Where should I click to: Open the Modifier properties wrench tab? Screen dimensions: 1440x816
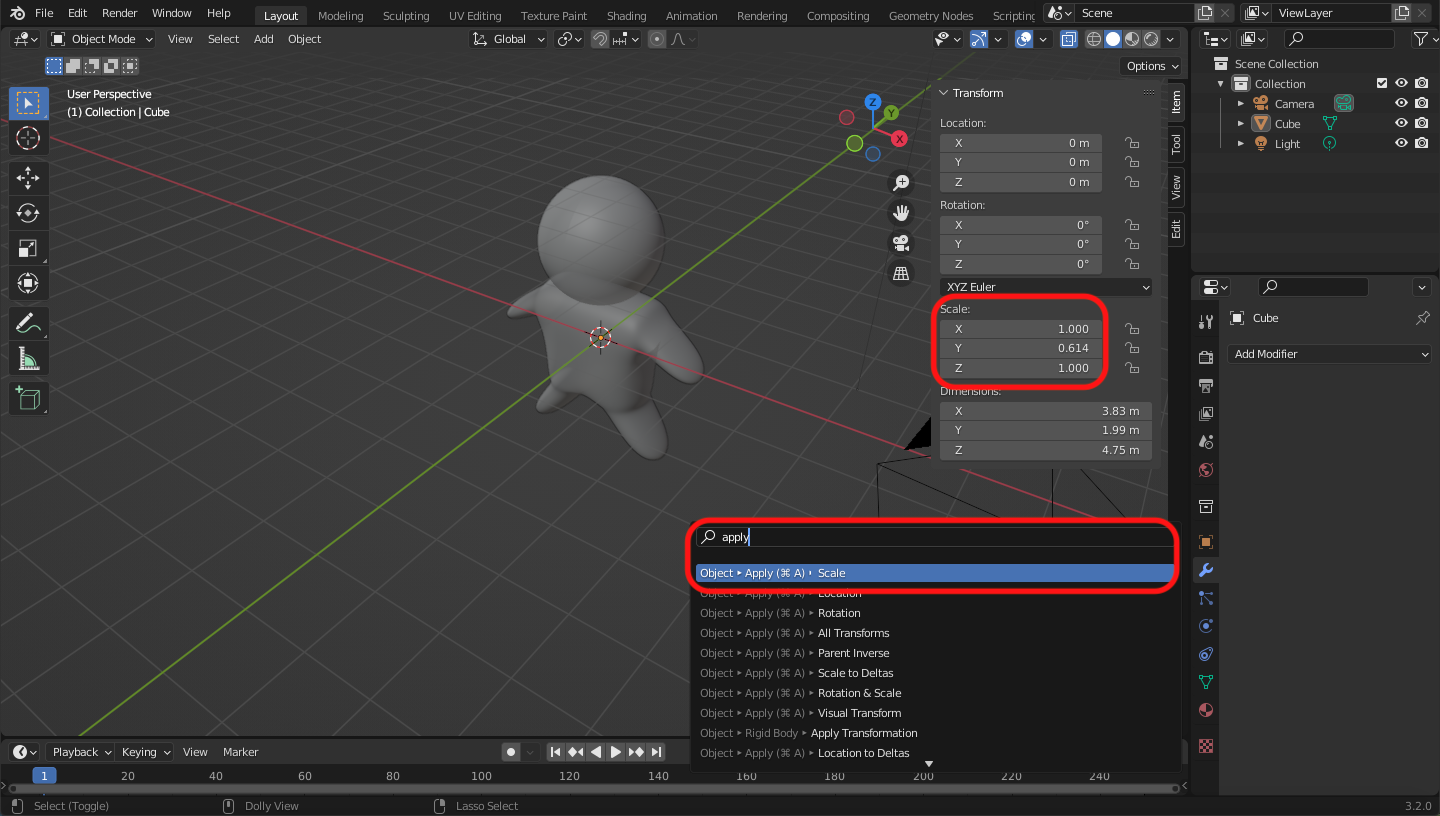1206,570
